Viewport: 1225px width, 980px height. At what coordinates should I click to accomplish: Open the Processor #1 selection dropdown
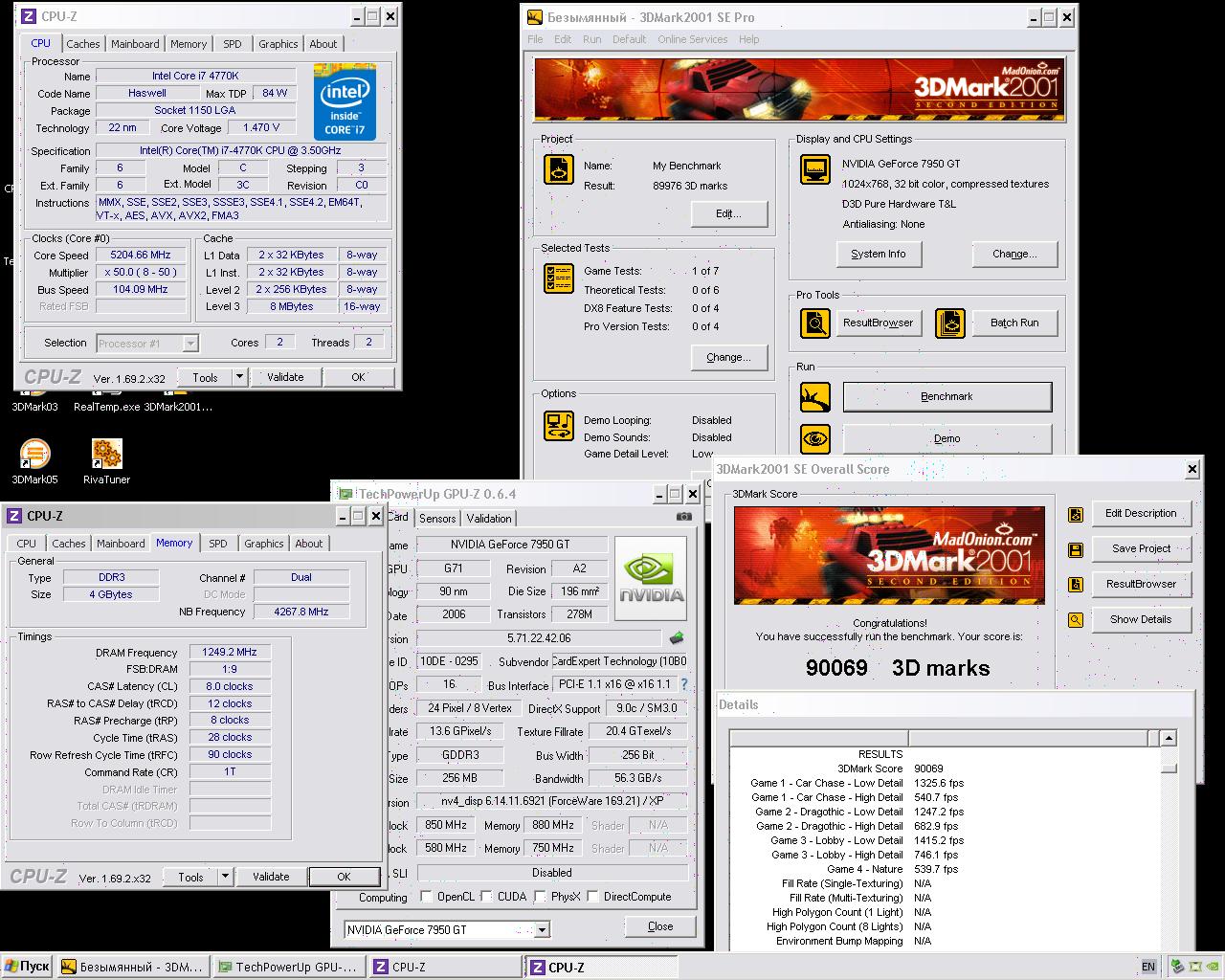pos(190,344)
